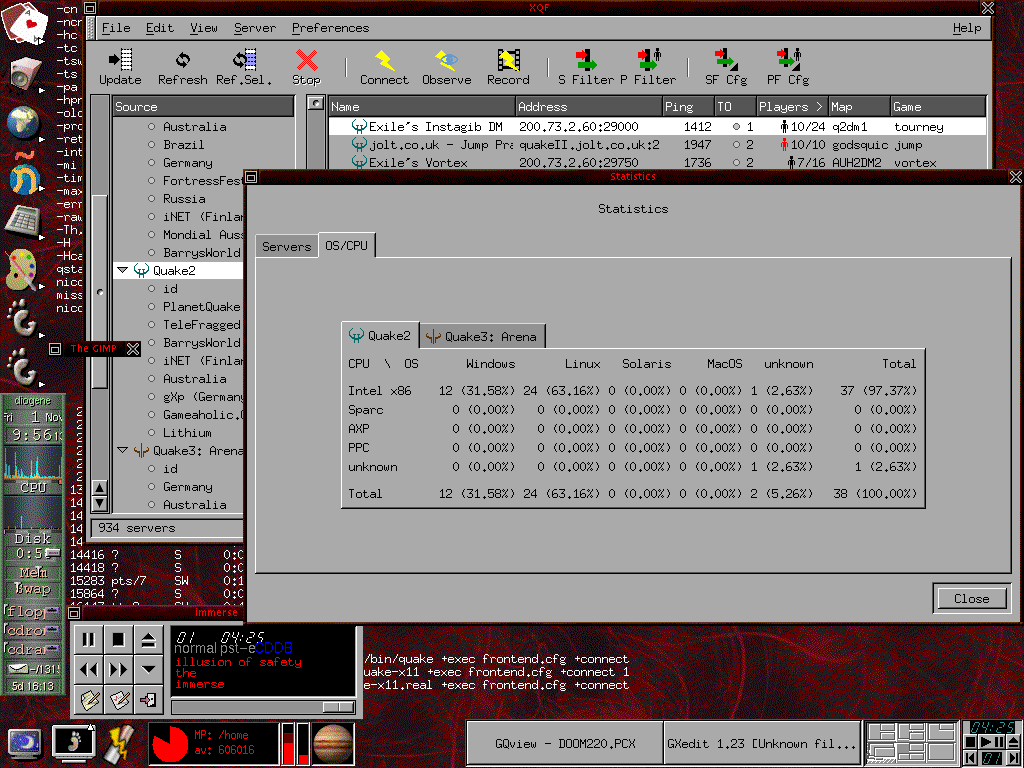Open the Server menu

[255, 28]
